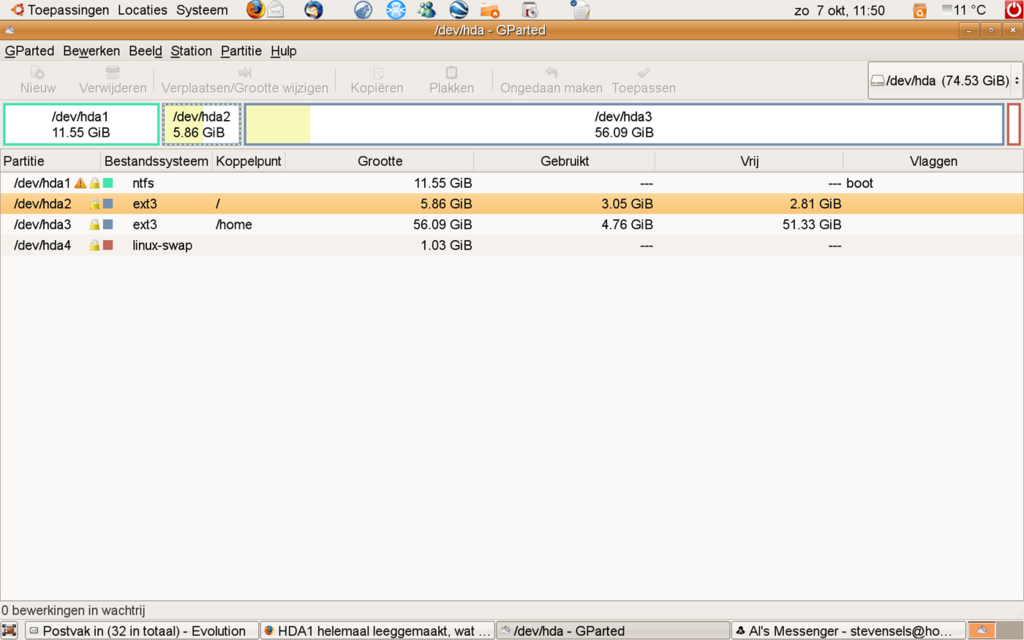Open the Partitie menu
The height and width of the screenshot is (640, 1024).
click(241, 51)
